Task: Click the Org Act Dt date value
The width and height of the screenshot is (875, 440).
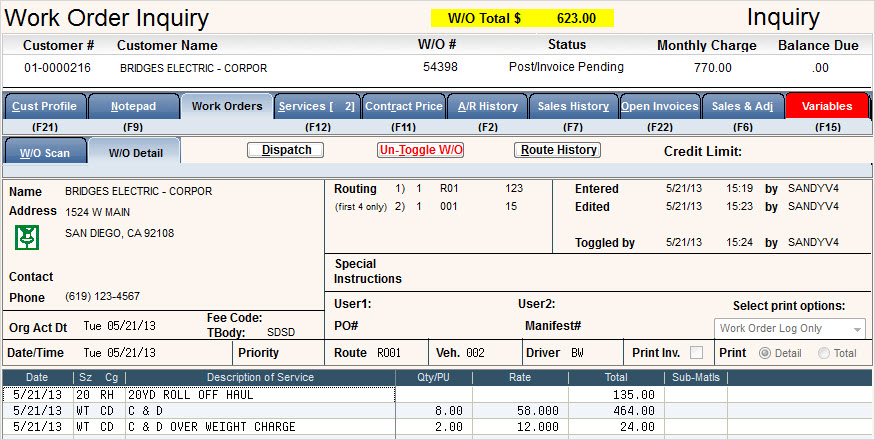Action: coord(119,326)
